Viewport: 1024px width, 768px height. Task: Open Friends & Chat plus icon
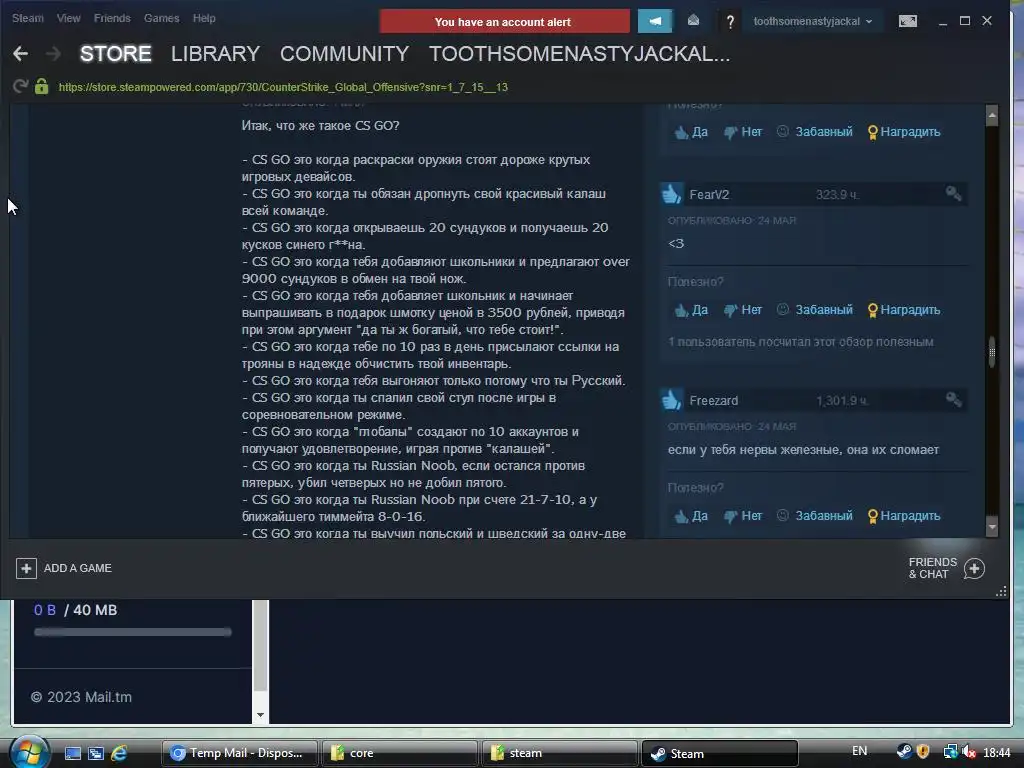tap(974, 568)
